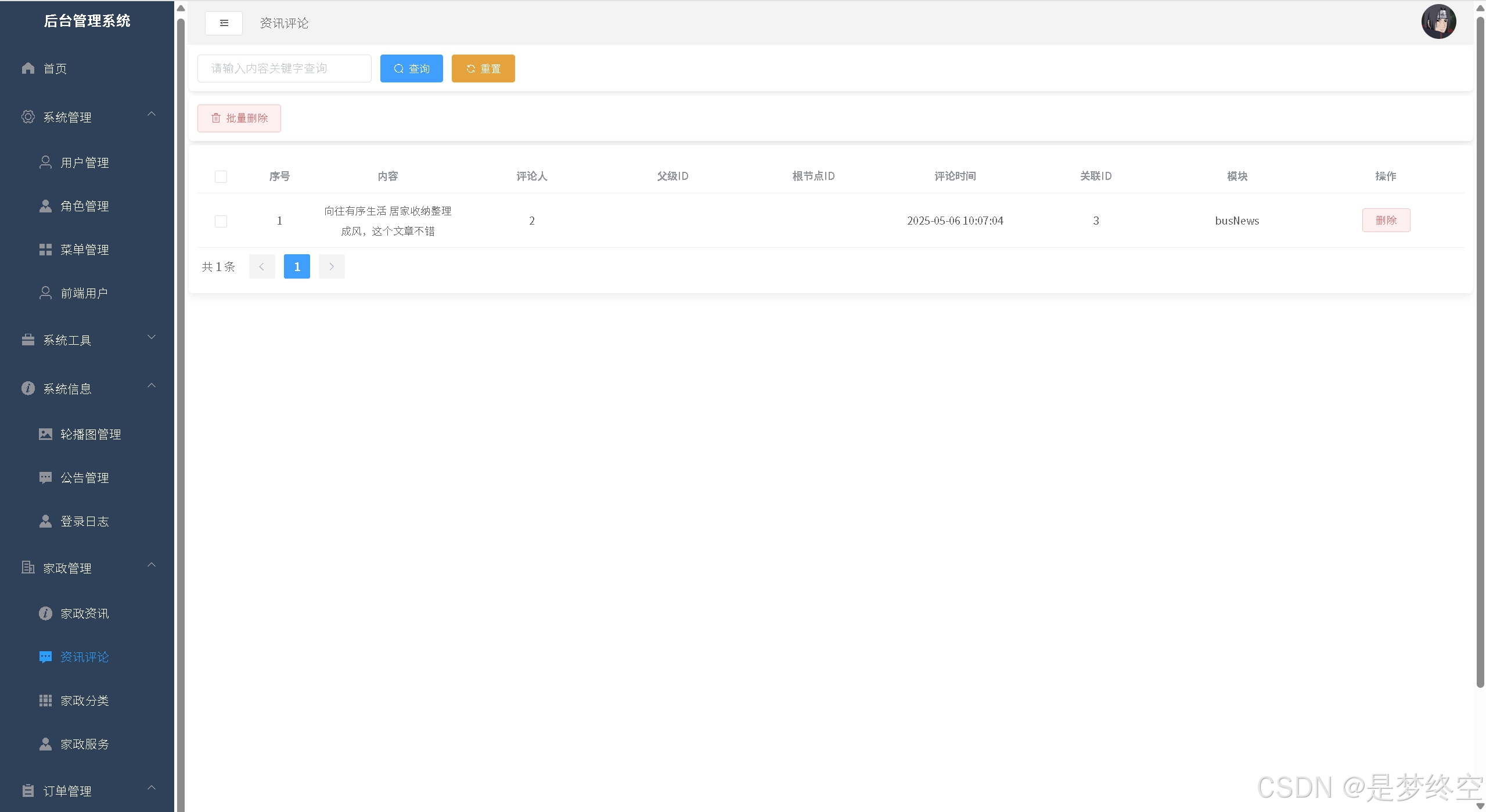Check the select-all checkbox in table header
The width and height of the screenshot is (1486, 812).
click(221, 176)
